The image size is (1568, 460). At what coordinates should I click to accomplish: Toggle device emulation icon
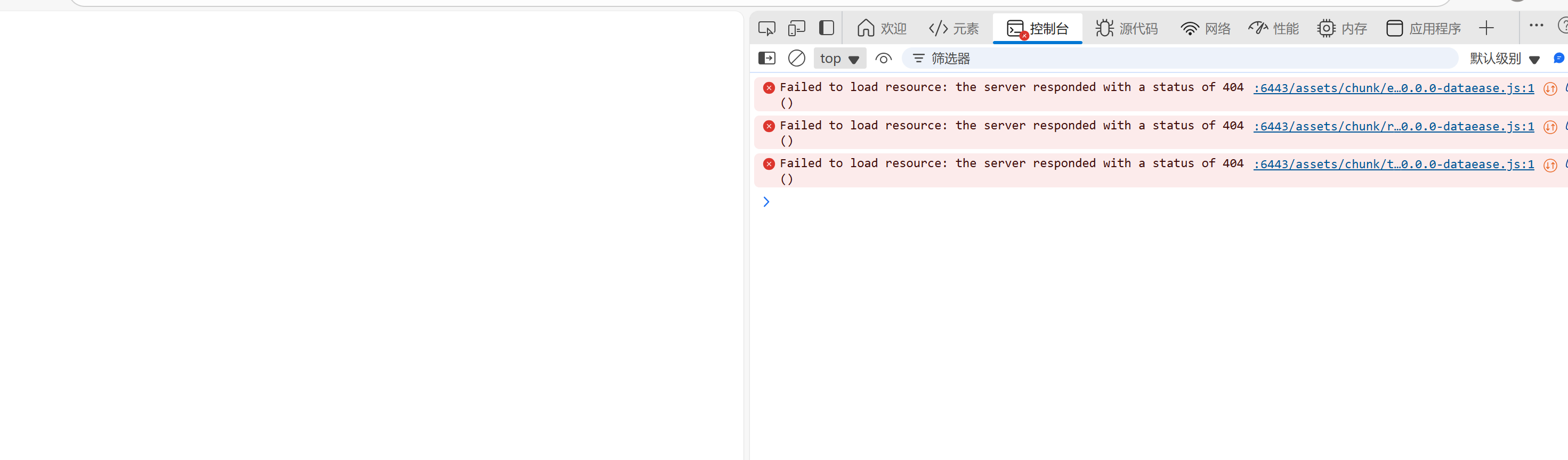[796, 28]
